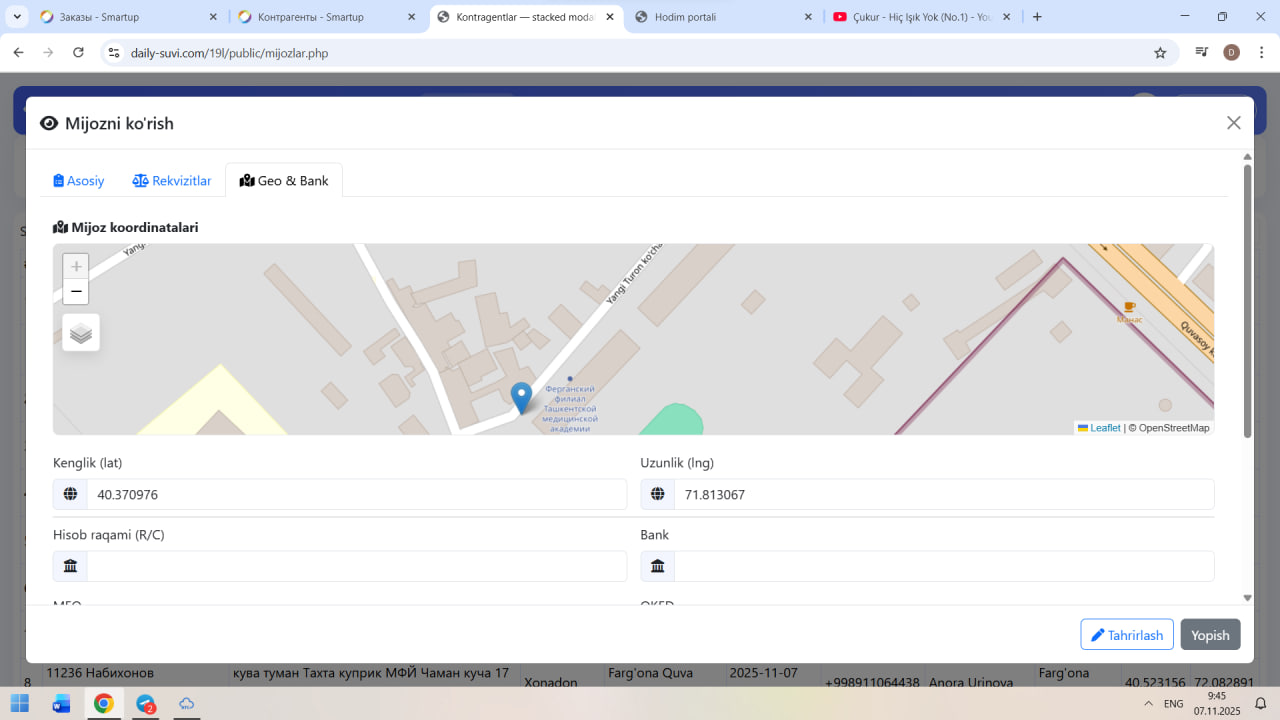
Task: Zoom out on the map
Action: coord(76,292)
